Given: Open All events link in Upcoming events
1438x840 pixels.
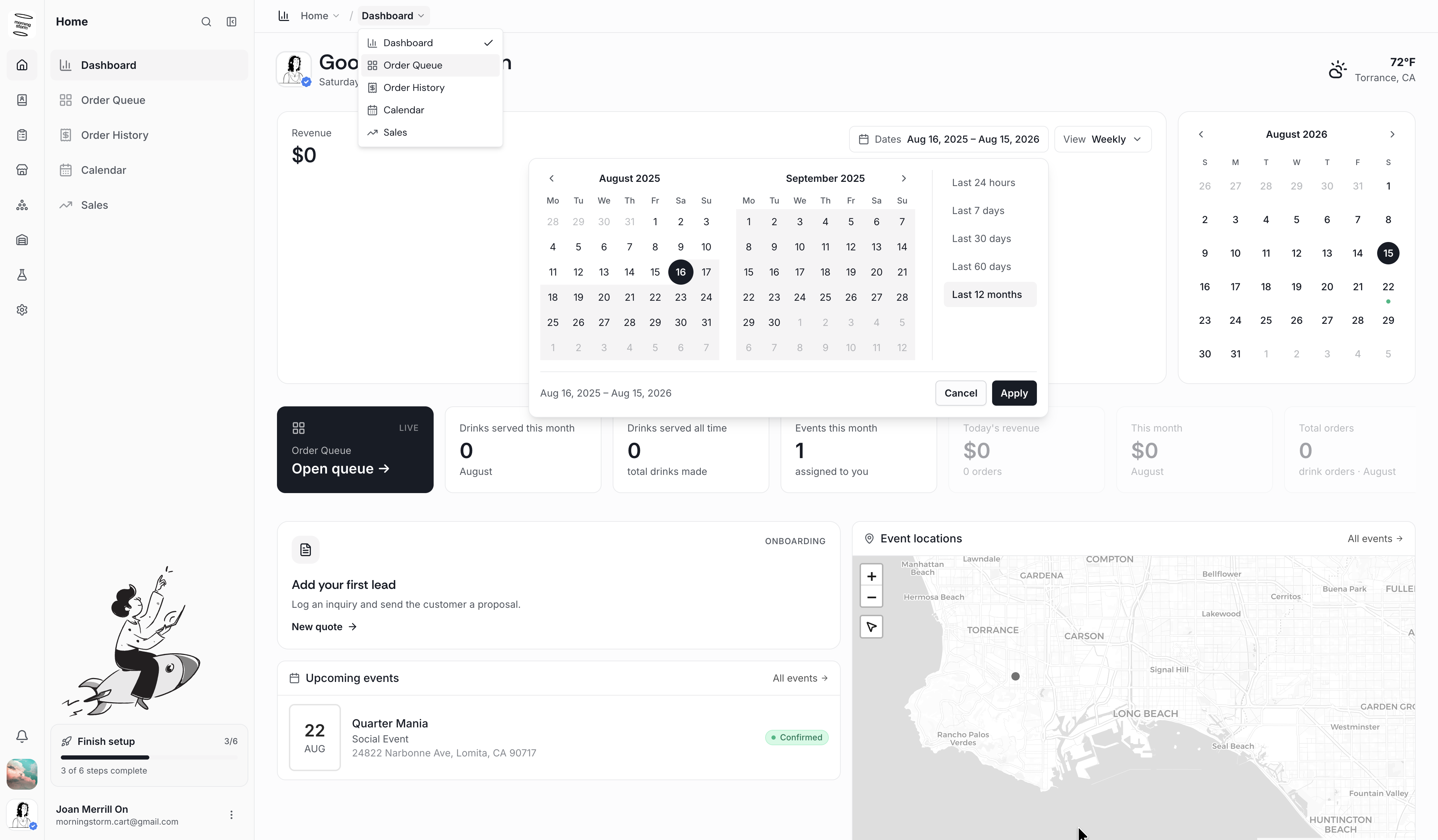Looking at the screenshot, I should [800, 678].
